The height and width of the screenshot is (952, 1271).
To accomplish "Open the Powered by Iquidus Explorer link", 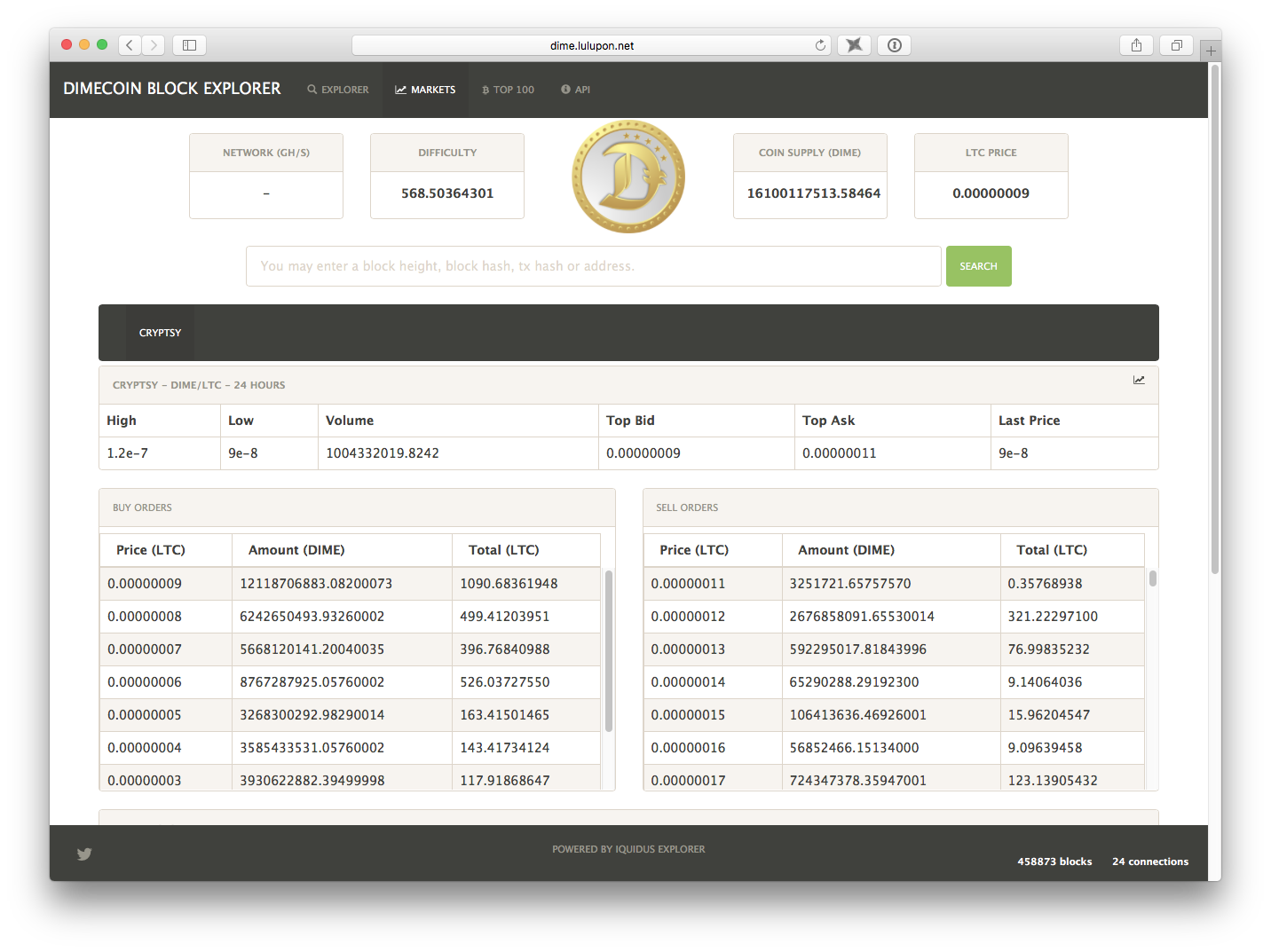I will click(628, 849).
